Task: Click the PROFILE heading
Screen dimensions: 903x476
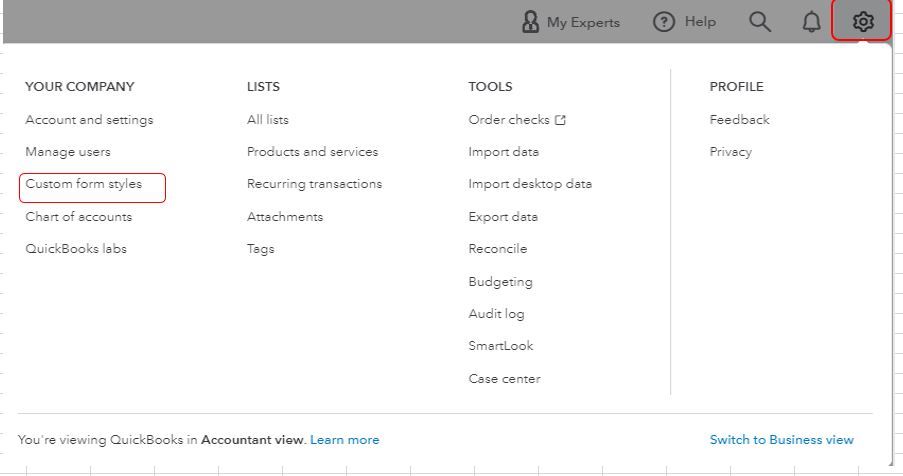Action: (737, 87)
